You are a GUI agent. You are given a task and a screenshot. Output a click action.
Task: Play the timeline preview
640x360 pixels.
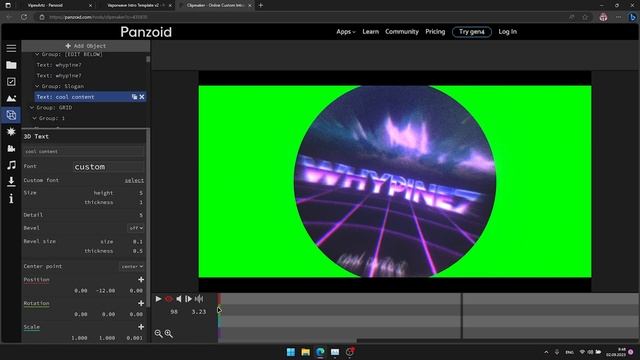158,299
